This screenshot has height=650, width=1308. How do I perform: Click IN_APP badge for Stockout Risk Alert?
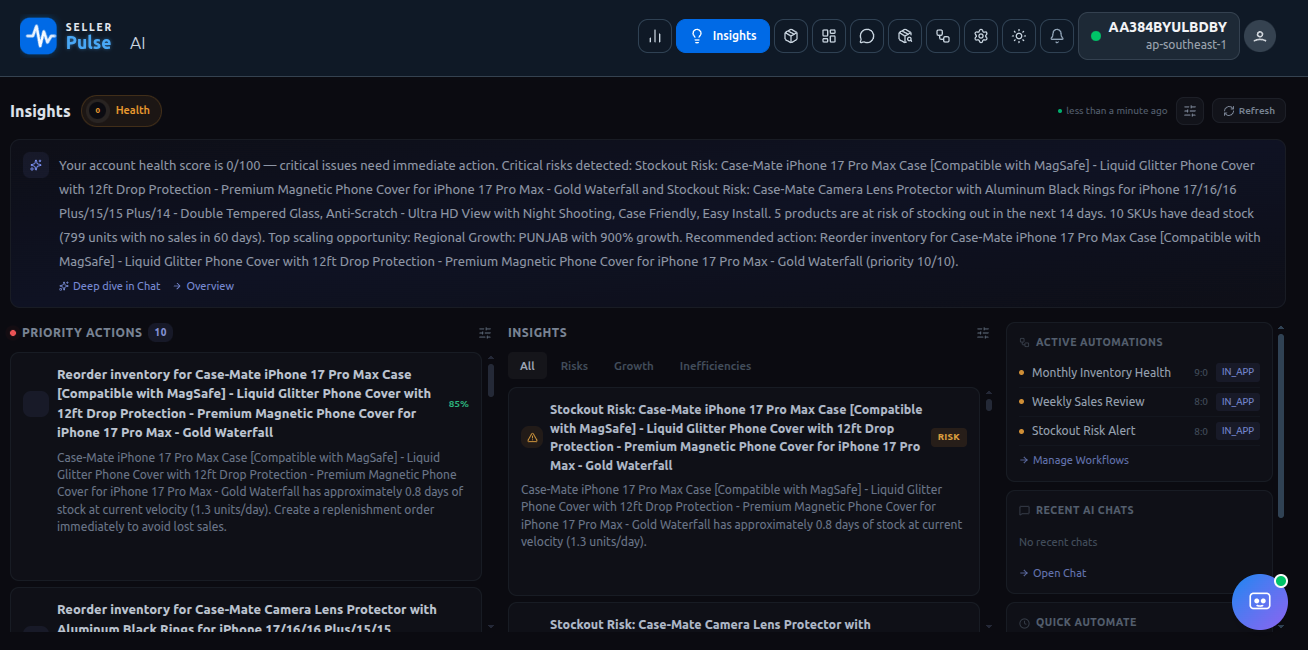1238,430
